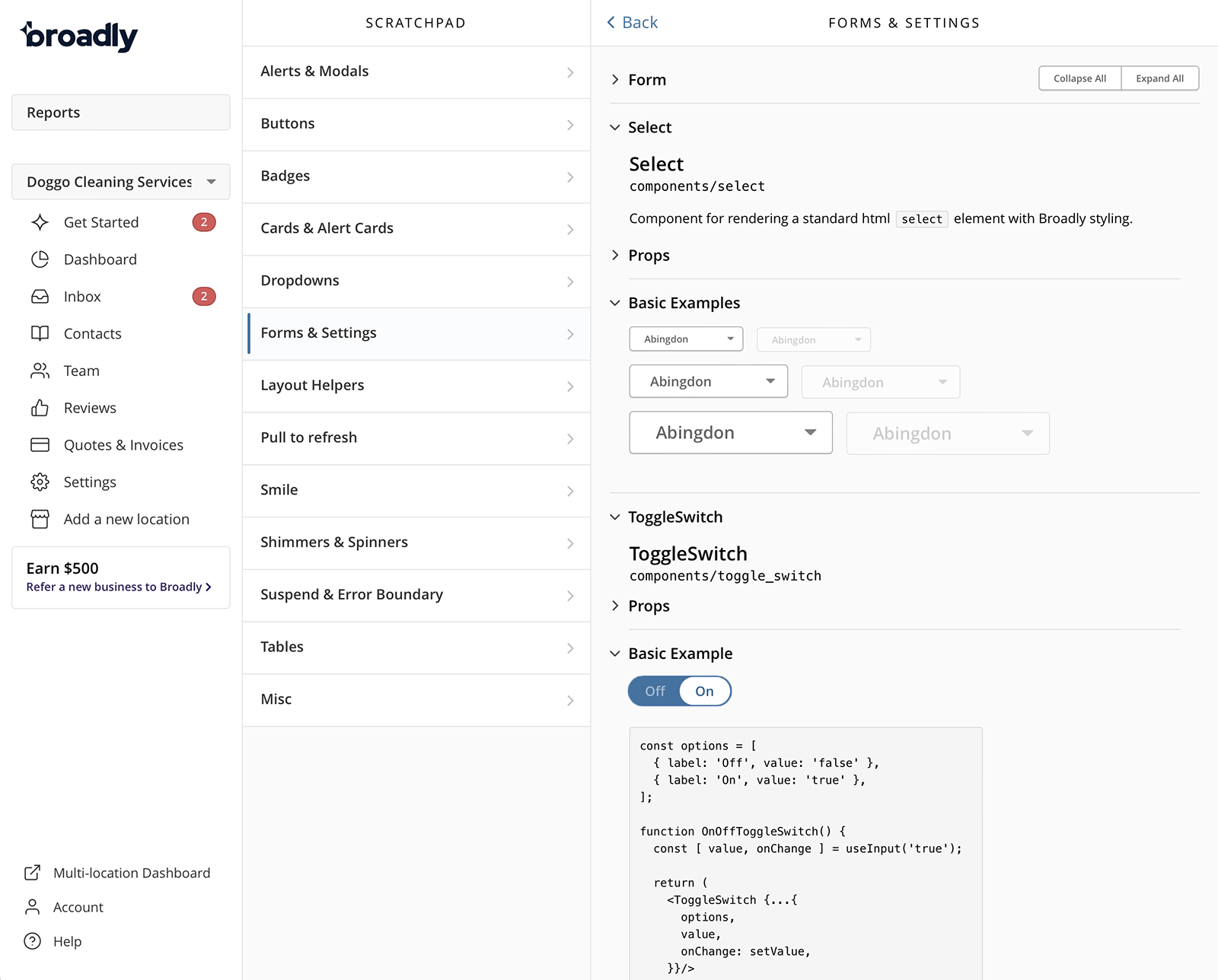This screenshot has height=980, width=1218.
Task: Click the disabled large Abingdon select
Action: (x=948, y=433)
